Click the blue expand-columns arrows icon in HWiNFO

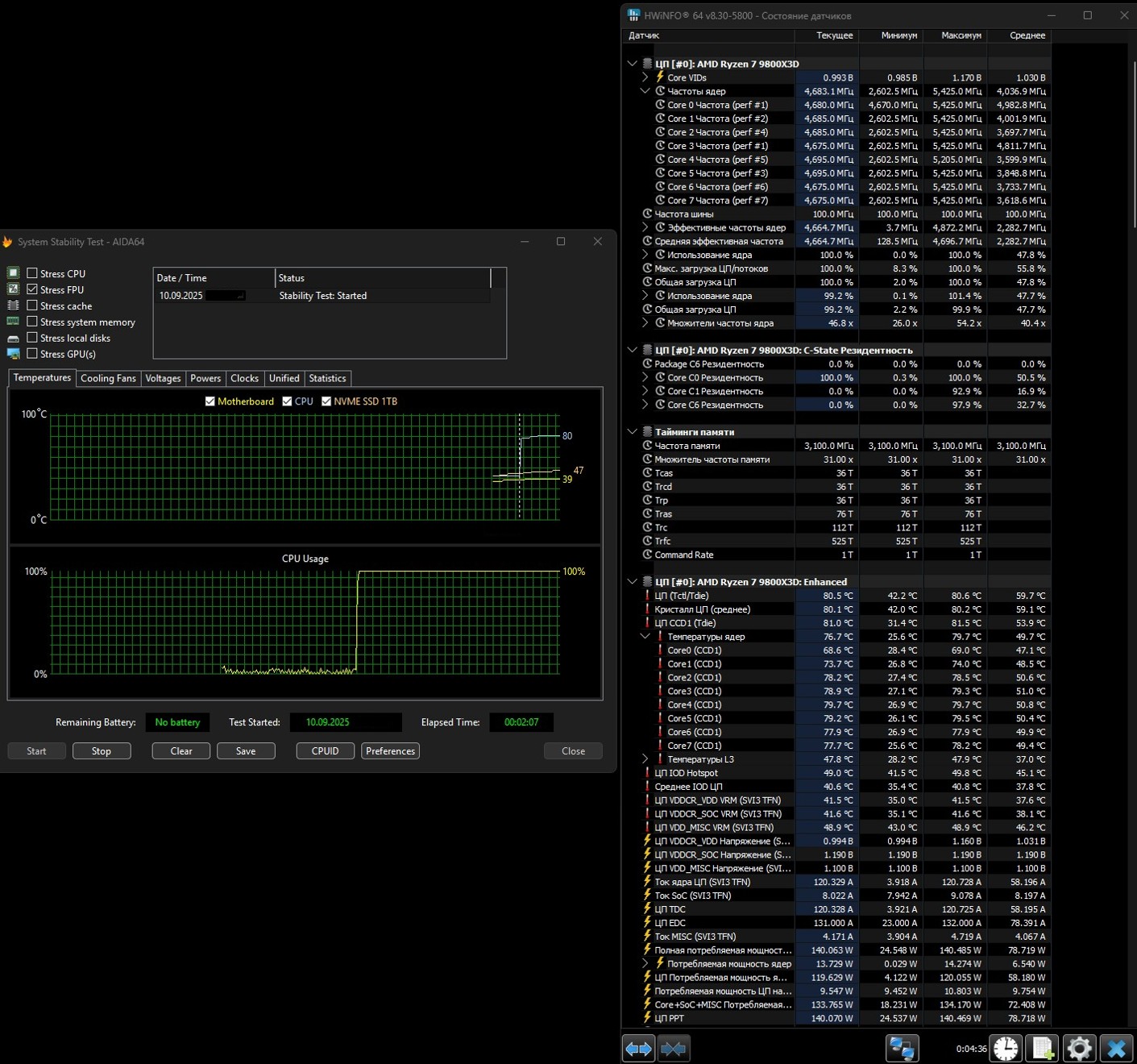pyautogui.click(x=639, y=1049)
